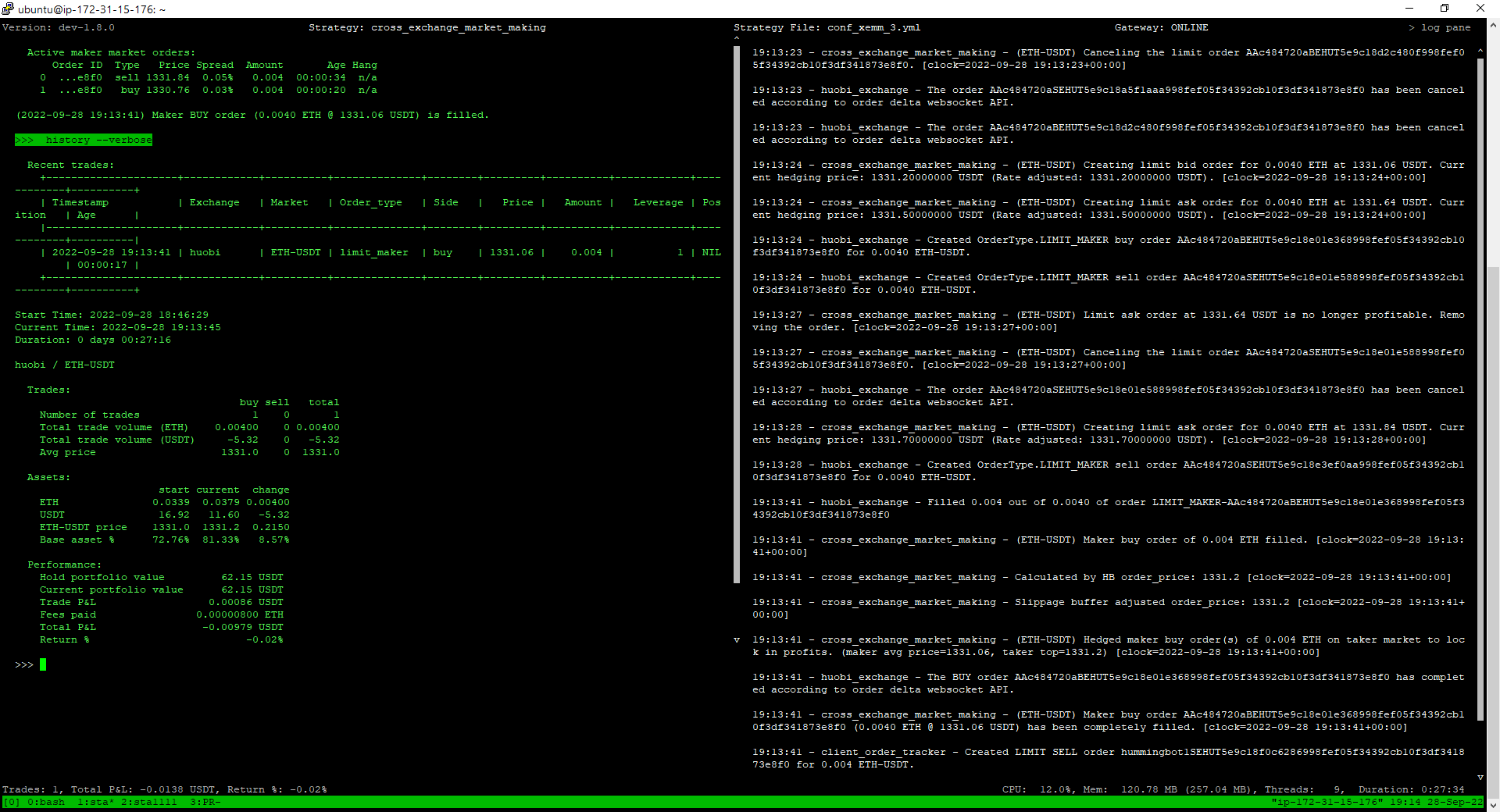This screenshot has height=812, width=1500.
Task: Click the Hang column value n/a for order 0
Action: (368, 77)
